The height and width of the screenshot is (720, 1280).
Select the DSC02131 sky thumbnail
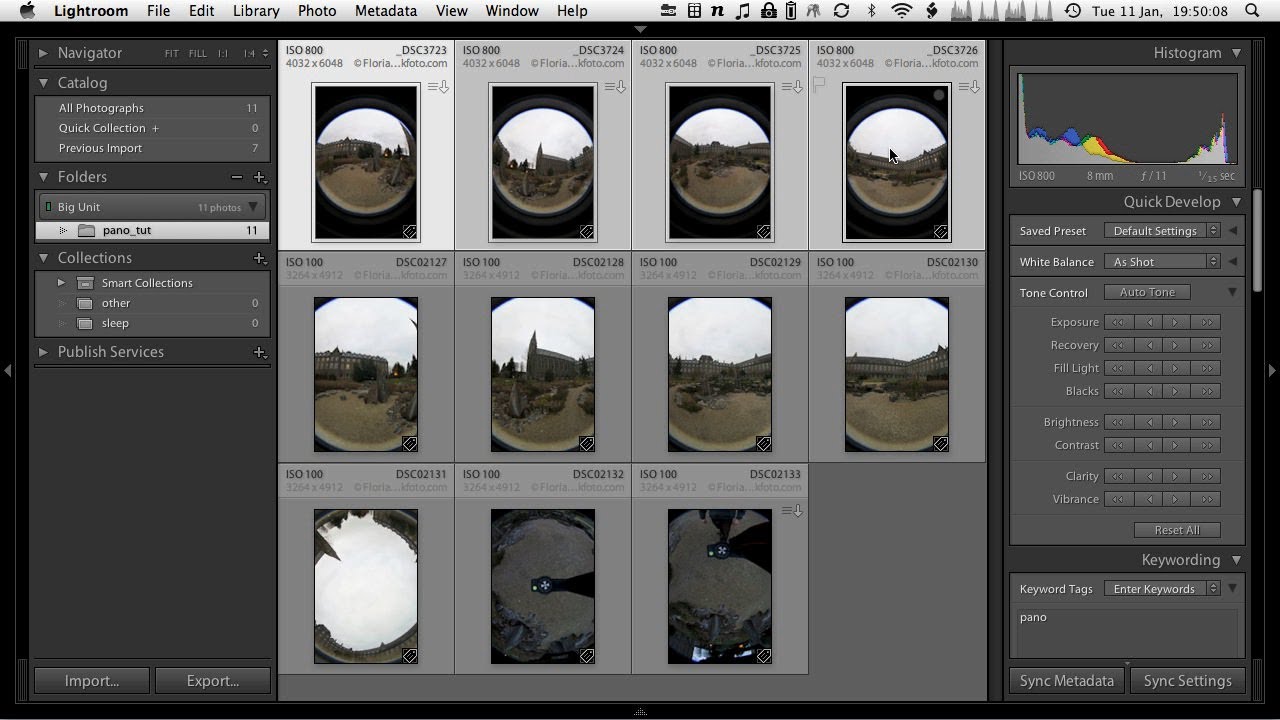pos(366,586)
